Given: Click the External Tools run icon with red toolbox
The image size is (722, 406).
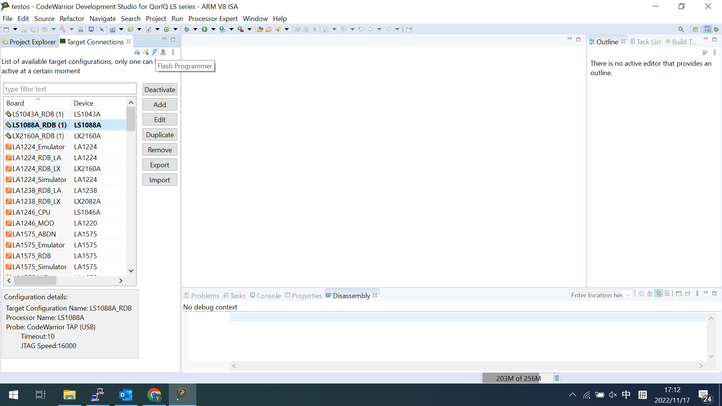Looking at the screenshot, I should 240,29.
